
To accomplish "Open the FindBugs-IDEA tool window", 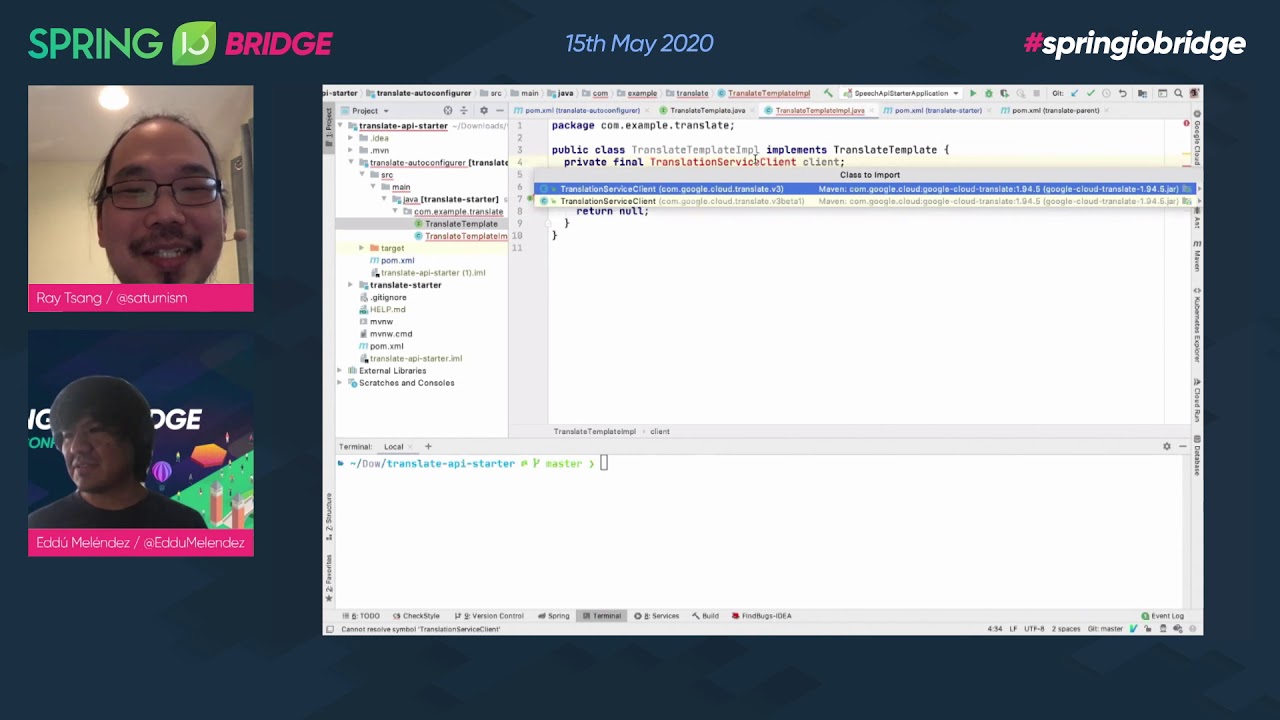I will tap(762, 616).
